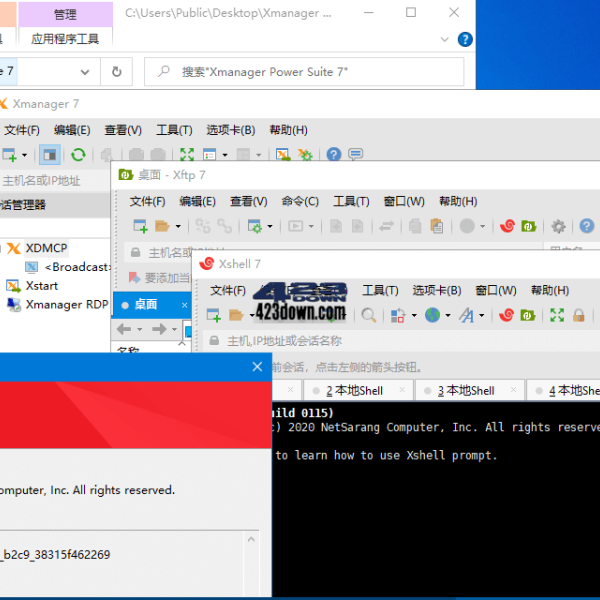The width and height of the screenshot is (600, 600).
Task: Click magnifier search icon in Xshell toolbar
Action: point(368,315)
